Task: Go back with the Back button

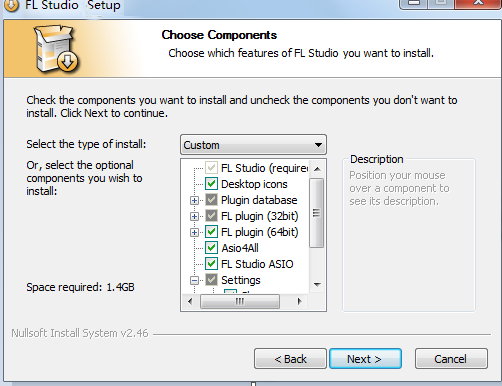Action: [x=290, y=359]
